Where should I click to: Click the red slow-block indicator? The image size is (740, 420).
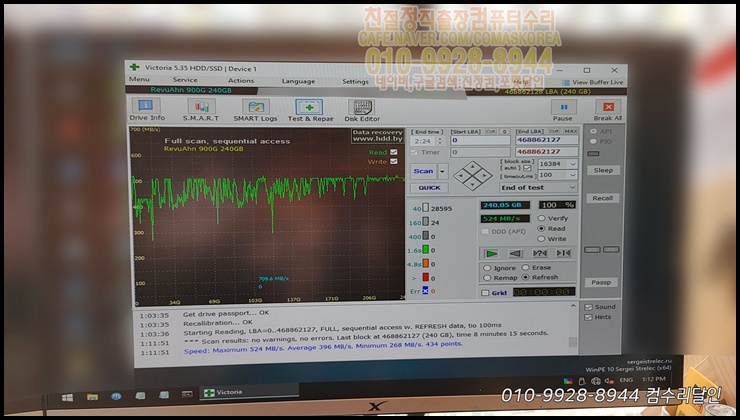tap(425, 277)
